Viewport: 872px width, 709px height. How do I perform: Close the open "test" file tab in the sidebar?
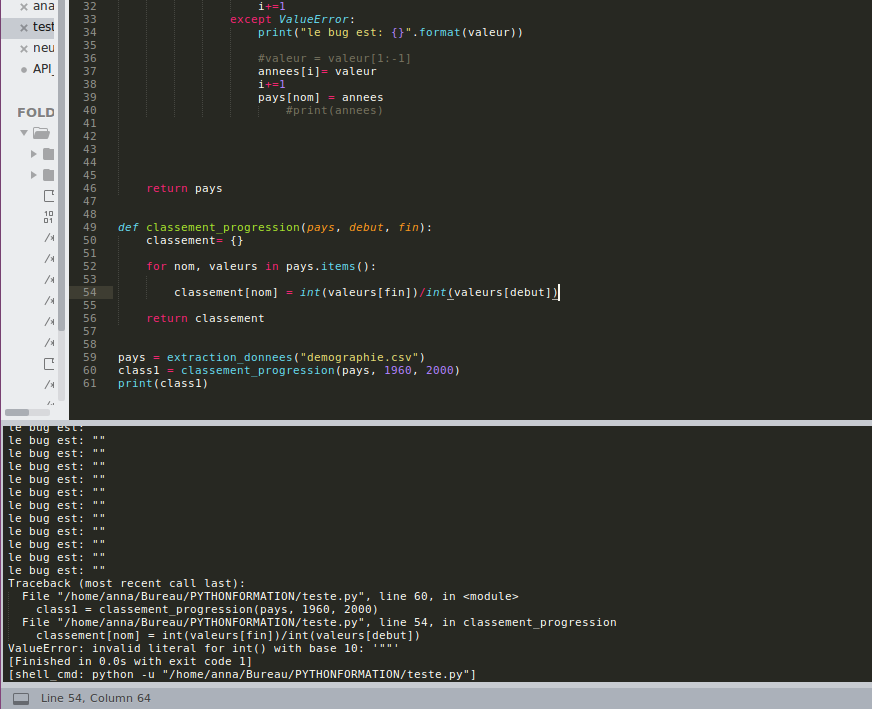24,27
